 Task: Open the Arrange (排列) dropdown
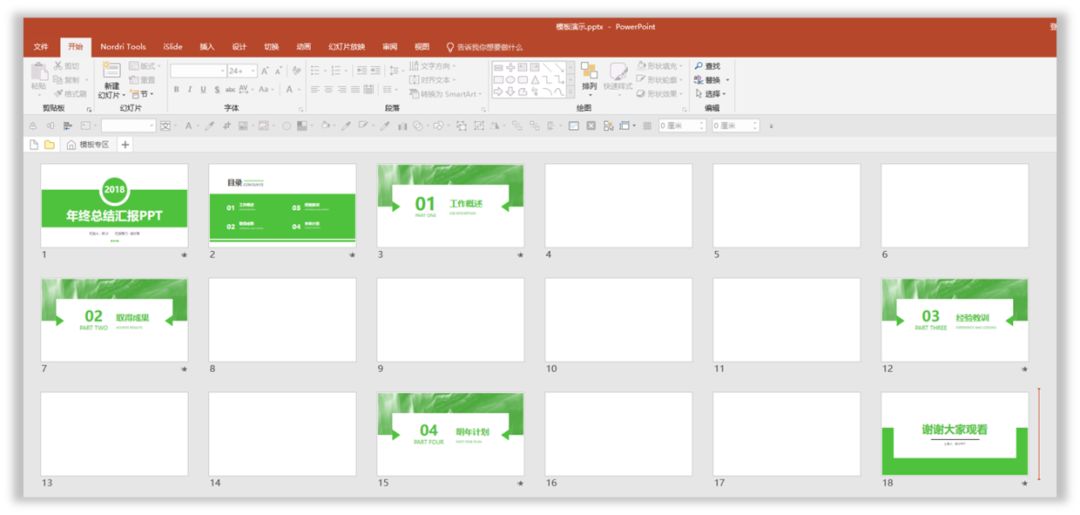coord(589,78)
